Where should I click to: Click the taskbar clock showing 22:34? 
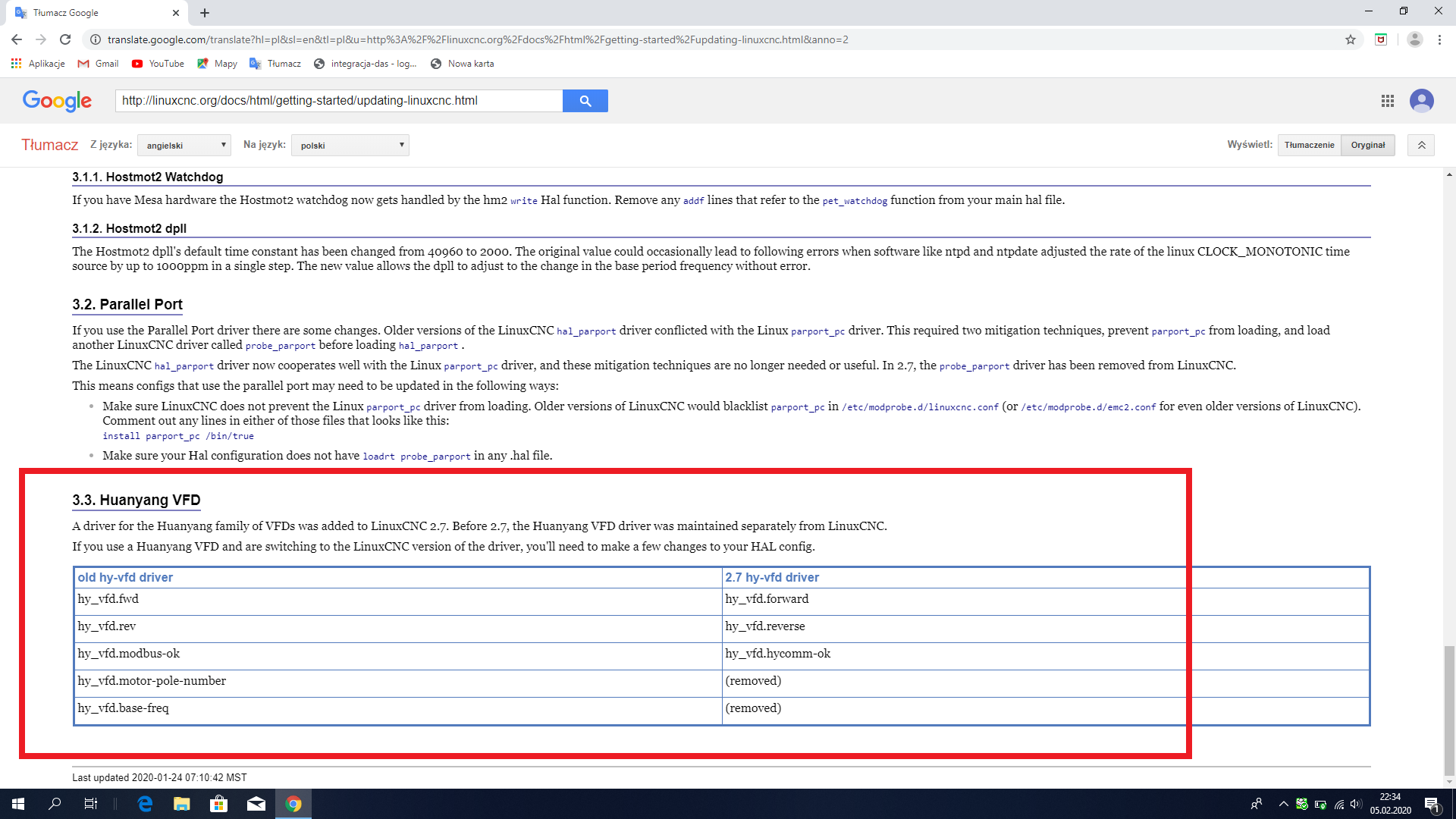(1390, 804)
